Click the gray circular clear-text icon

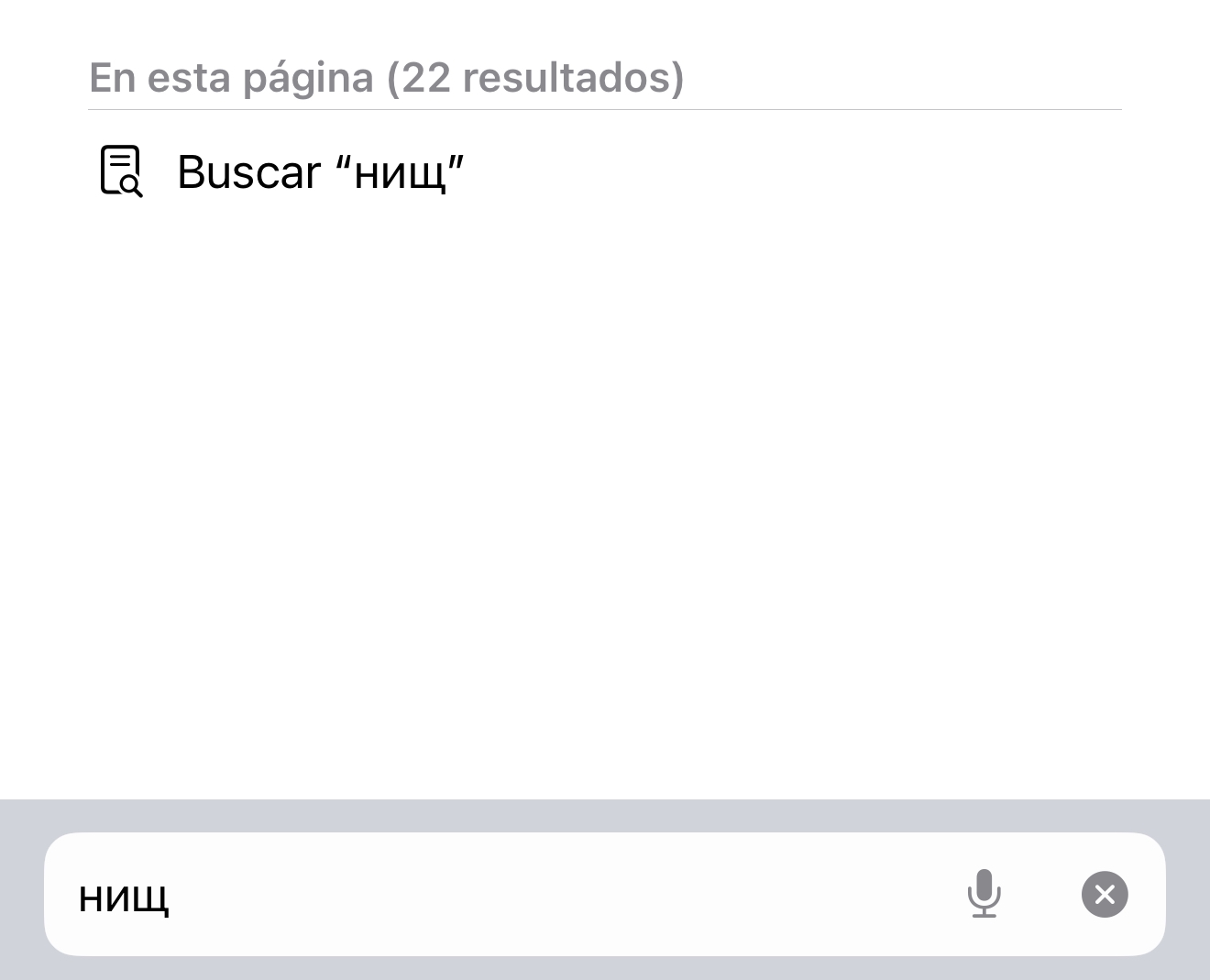tap(1105, 894)
